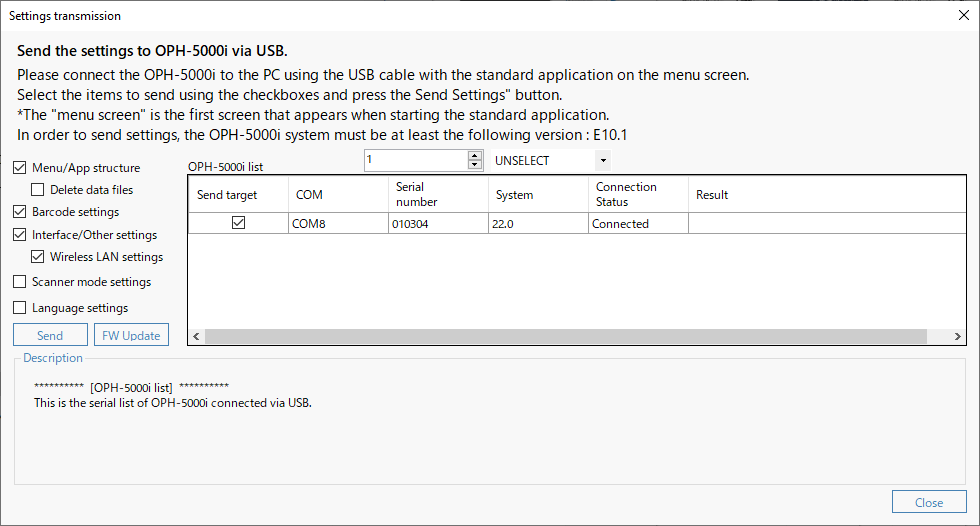The image size is (980, 526).
Task: Uncheck the Menu/App structure checkbox
Action: [x=20, y=167]
